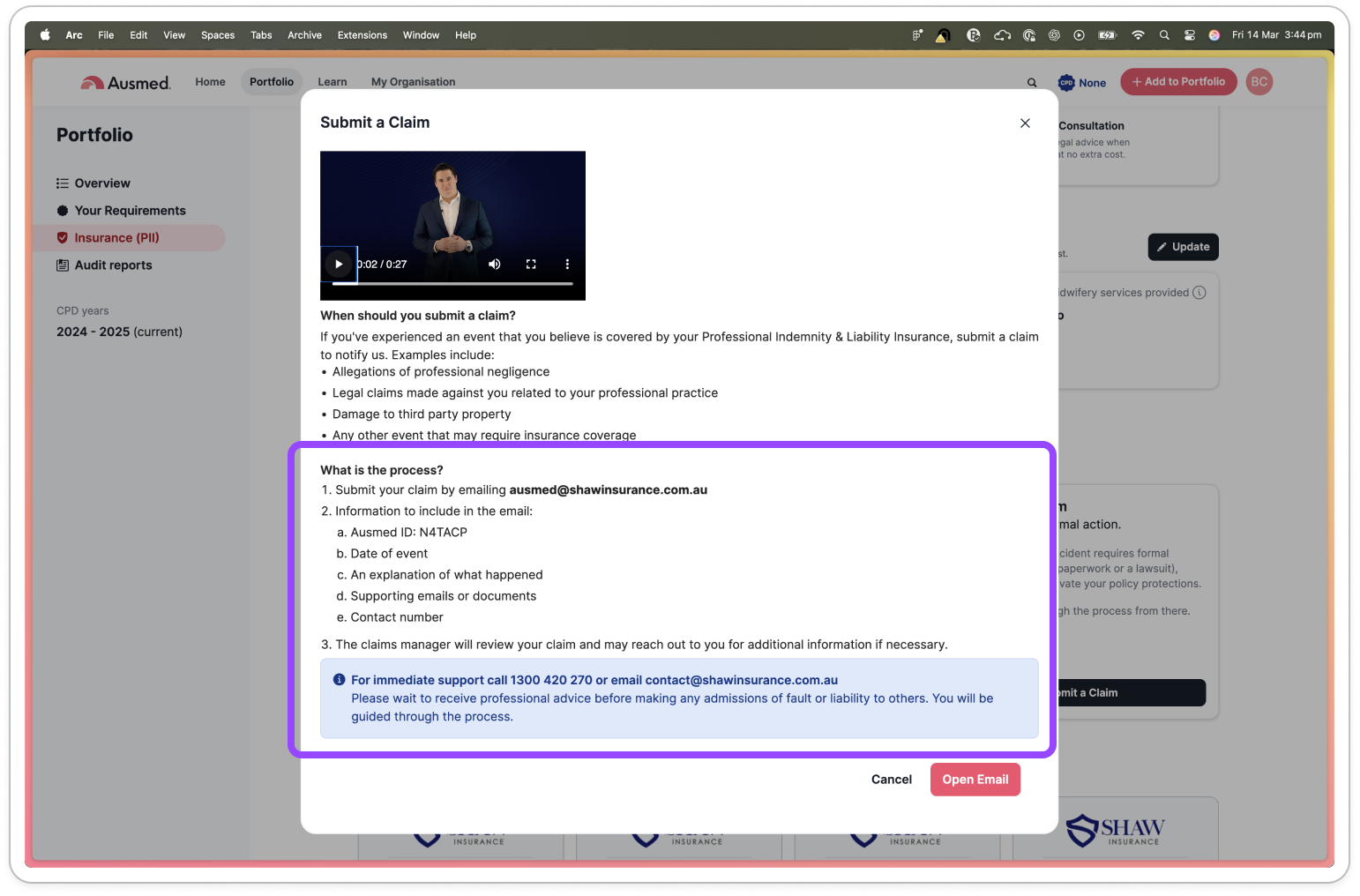1360x896 pixels.
Task: Open the Spaces menu
Action: pyautogui.click(x=218, y=35)
